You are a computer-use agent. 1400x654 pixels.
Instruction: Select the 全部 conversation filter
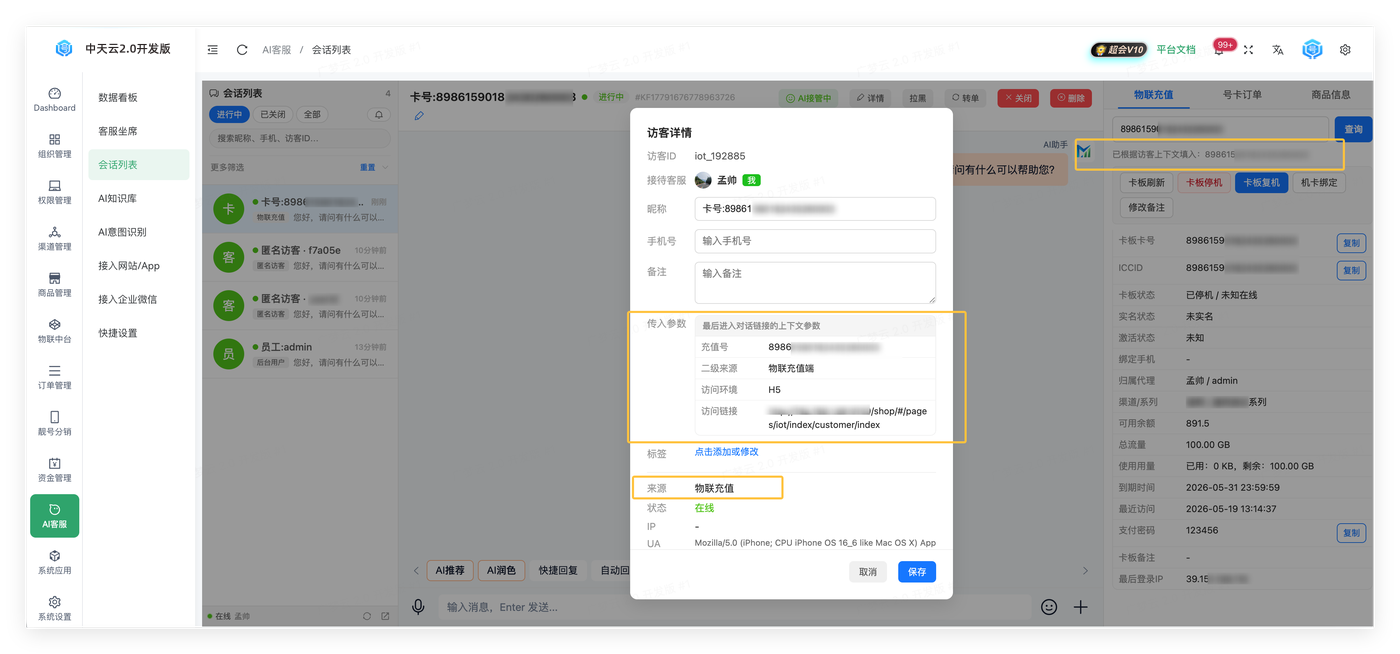[x=312, y=115]
